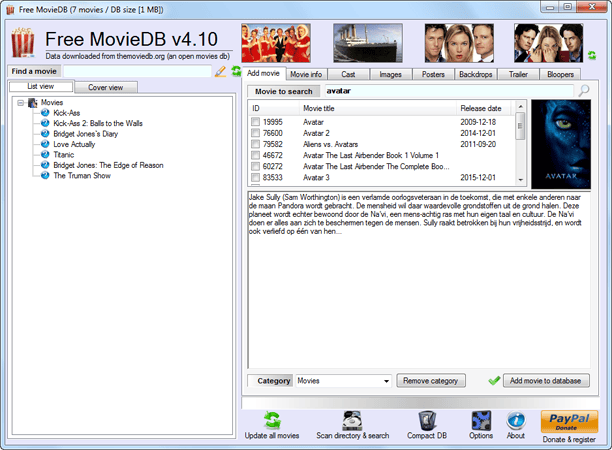Click the green refresh icon beside Find field
The width and height of the screenshot is (612, 450).
pyautogui.click(x=236, y=71)
